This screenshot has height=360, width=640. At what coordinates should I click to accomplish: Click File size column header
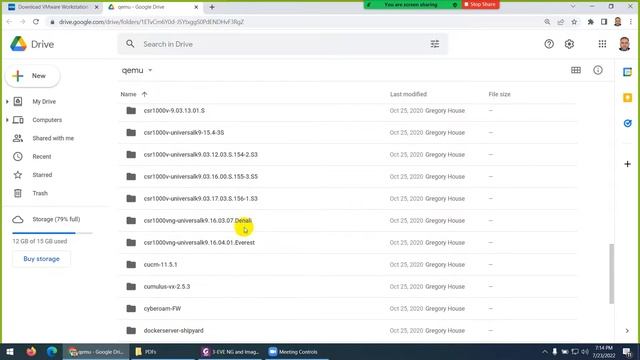pyautogui.click(x=500, y=94)
